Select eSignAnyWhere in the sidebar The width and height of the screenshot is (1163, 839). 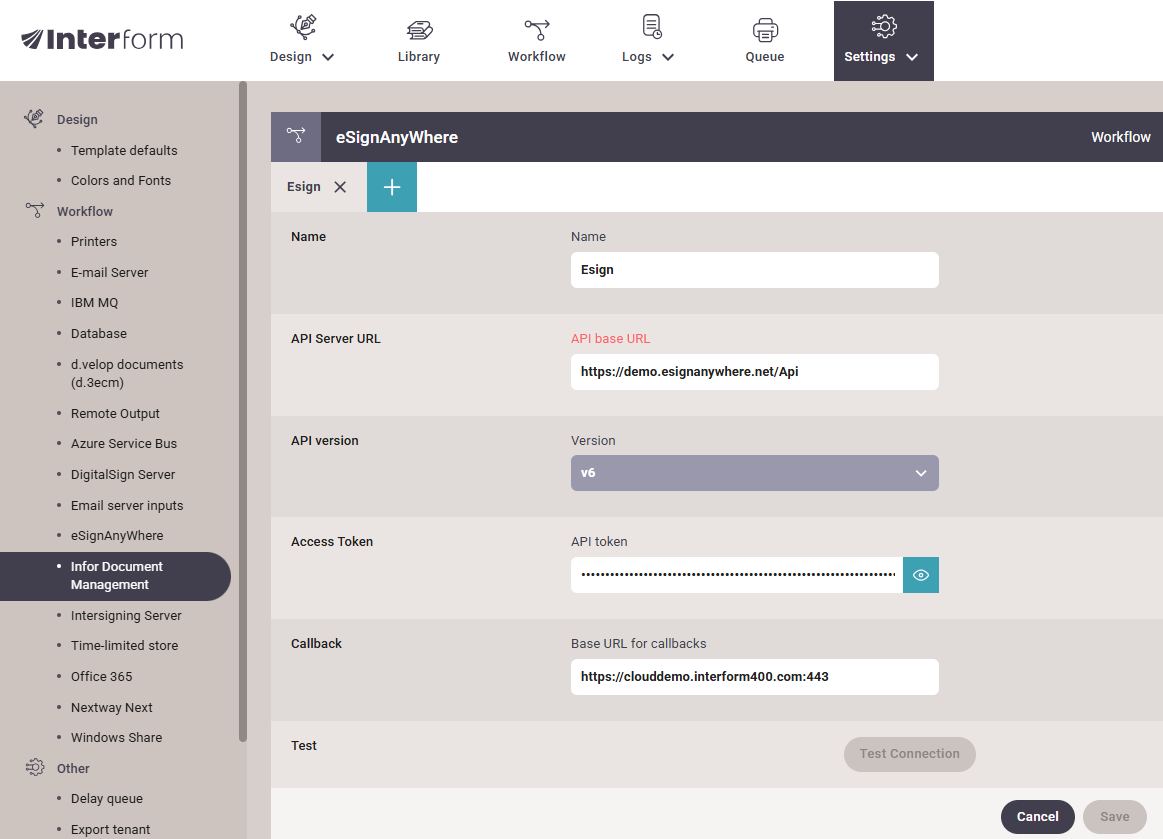[x=117, y=536]
